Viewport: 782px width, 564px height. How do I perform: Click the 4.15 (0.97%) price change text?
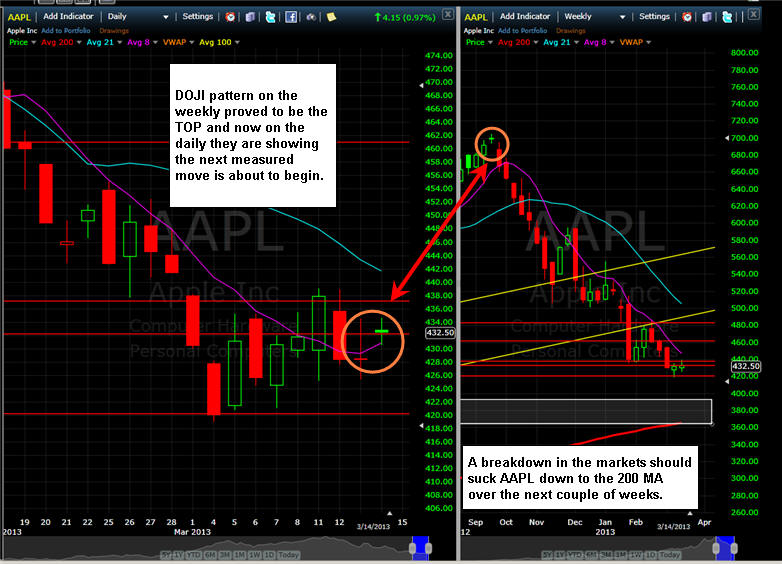[x=405, y=17]
